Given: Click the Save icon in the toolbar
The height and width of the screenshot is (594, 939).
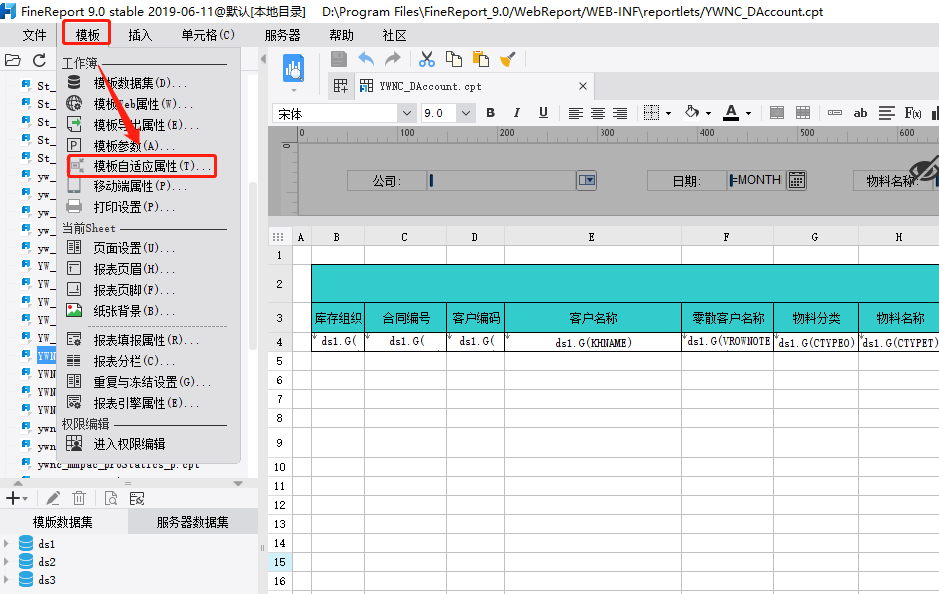Looking at the screenshot, I should 340,58.
